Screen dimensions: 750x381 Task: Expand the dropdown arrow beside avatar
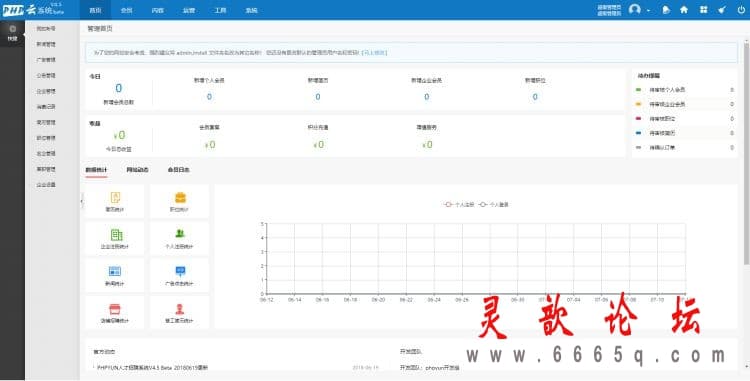[648, 10]
